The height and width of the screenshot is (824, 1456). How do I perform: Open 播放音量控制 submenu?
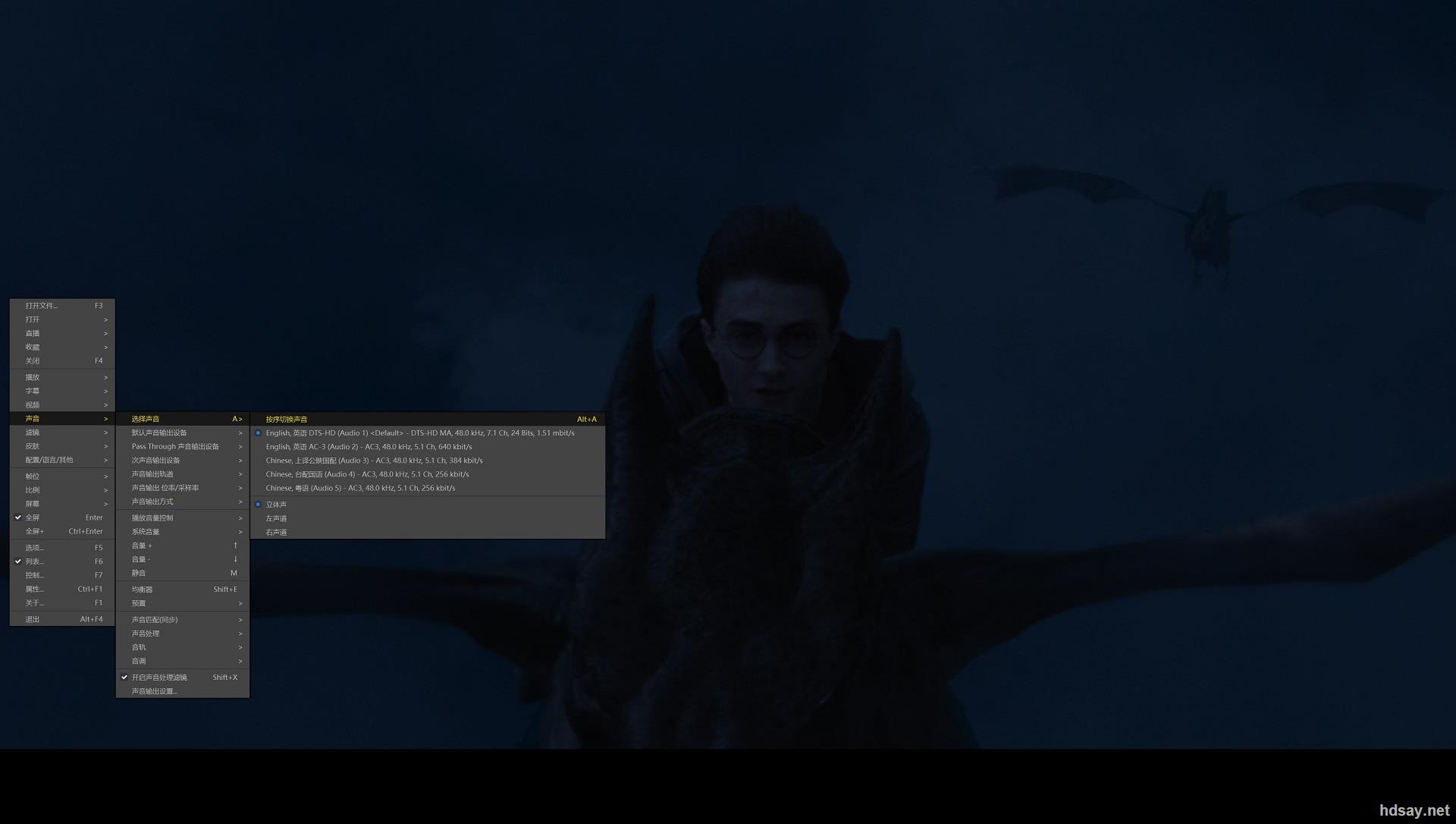(x=183, y=518)
